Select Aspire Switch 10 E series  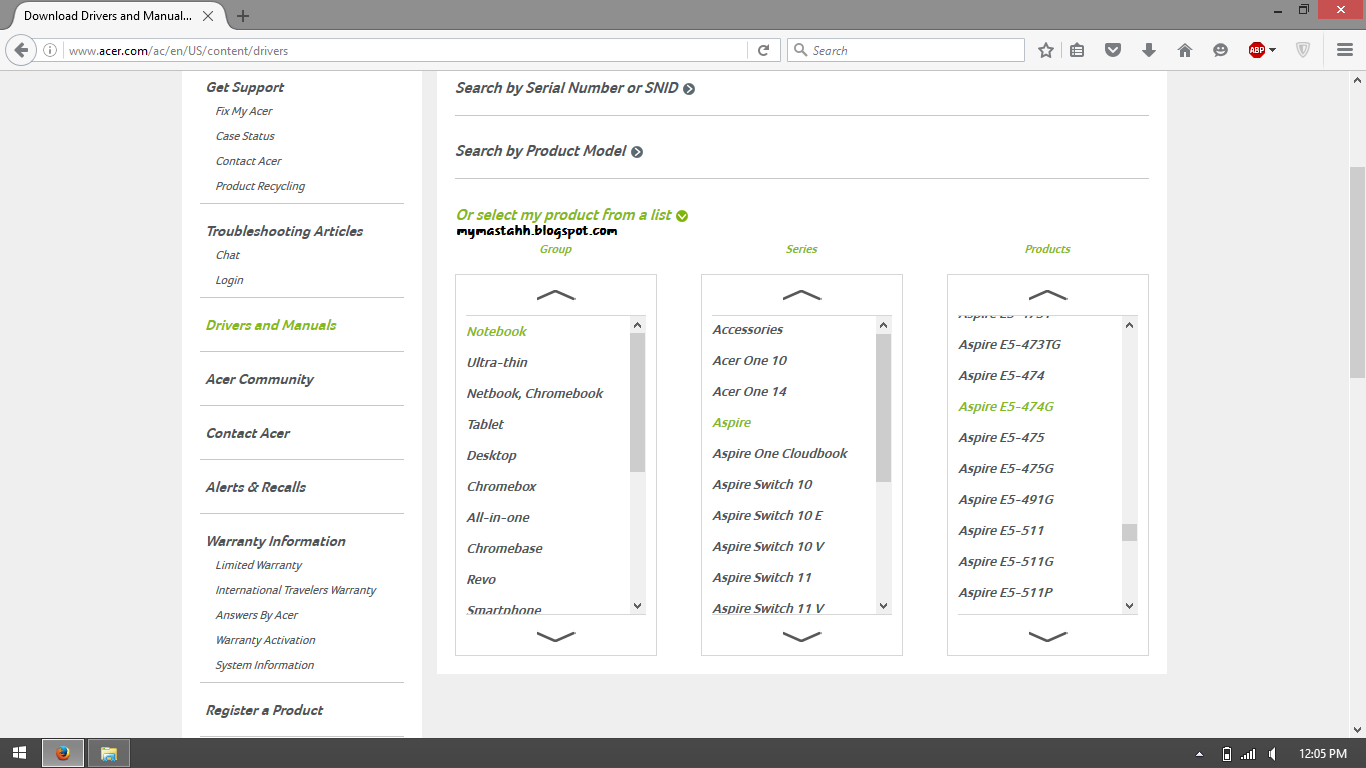click(x=768, y=515)
